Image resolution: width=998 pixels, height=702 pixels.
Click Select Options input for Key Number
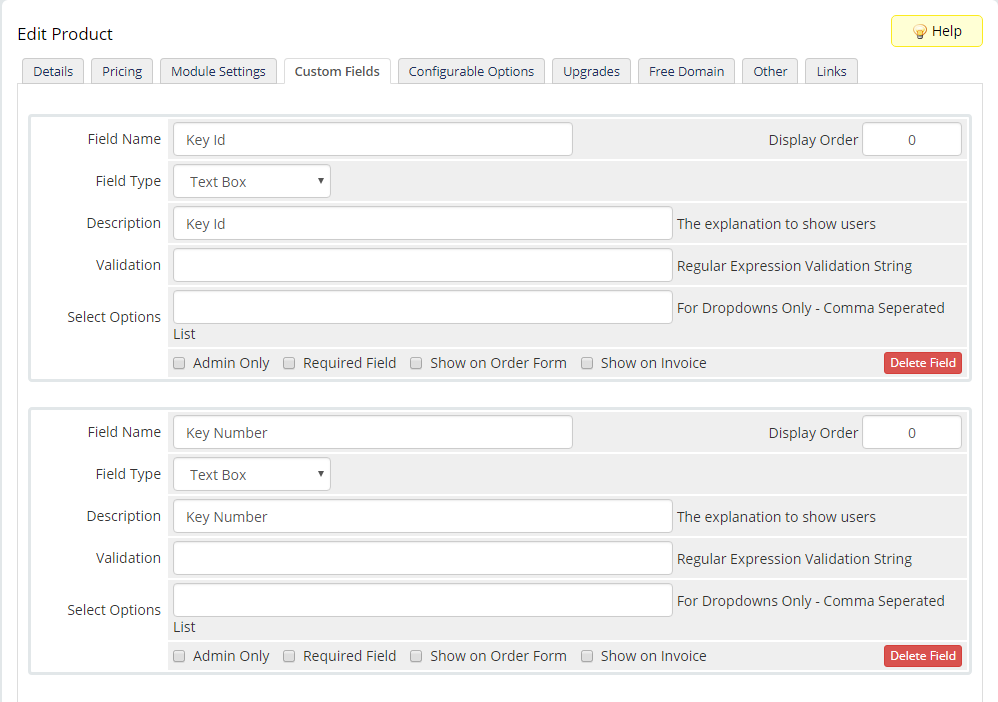[422, 600]
